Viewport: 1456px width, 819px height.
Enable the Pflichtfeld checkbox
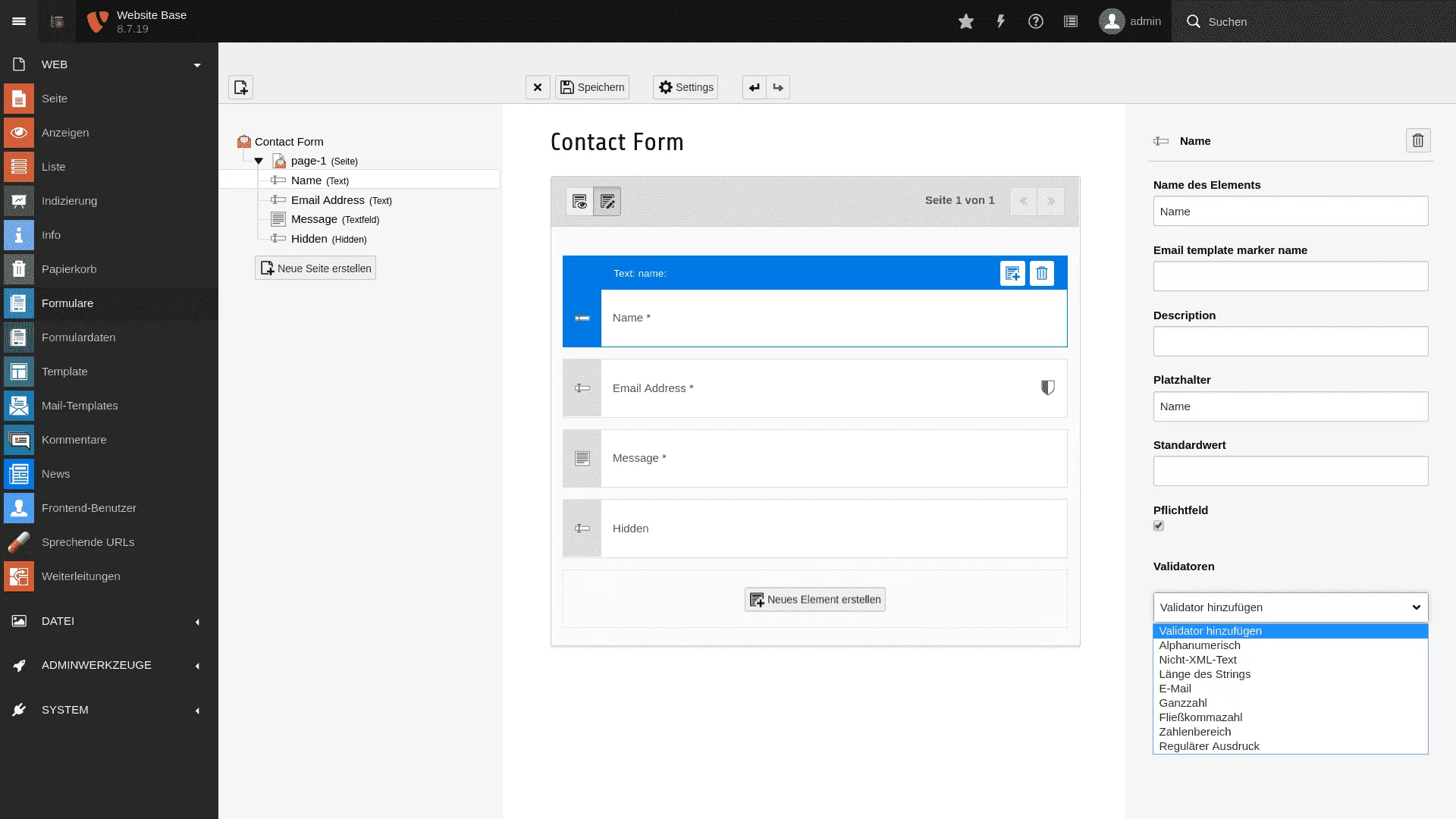[x=1158, y=526]
